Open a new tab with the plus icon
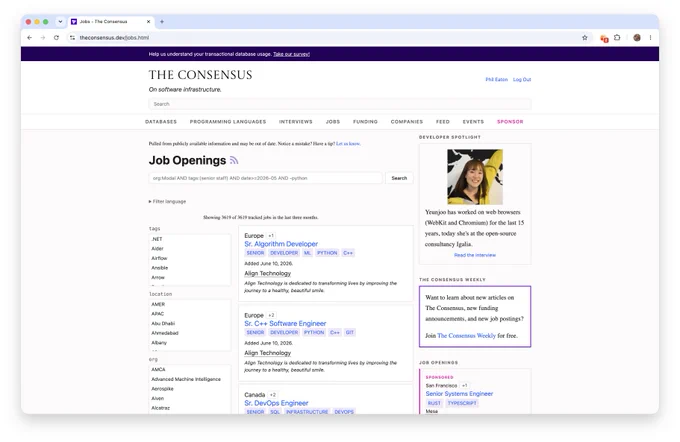 click(x=162, y=21)
